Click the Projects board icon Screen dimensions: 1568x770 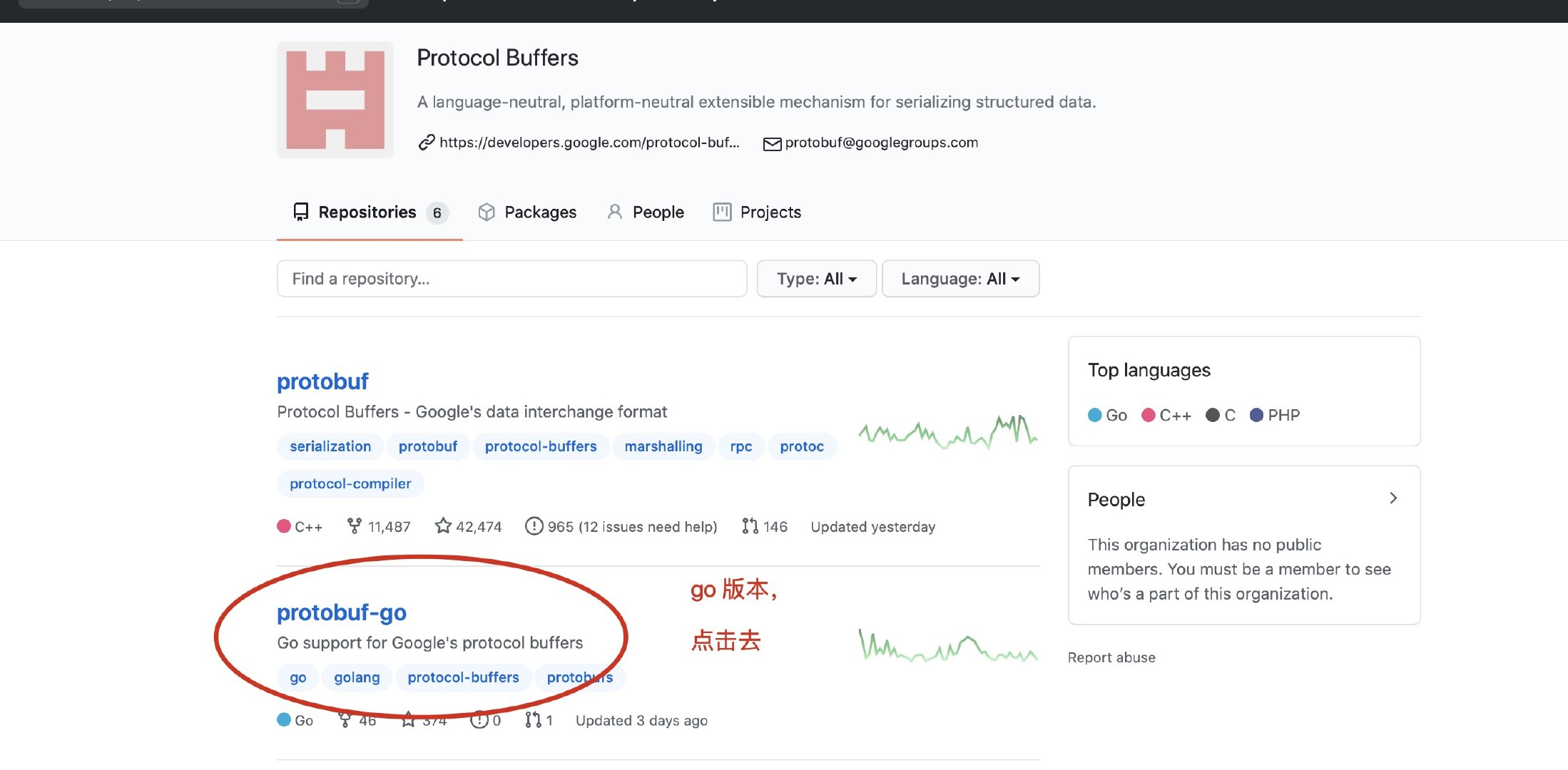tap(722, 212)
